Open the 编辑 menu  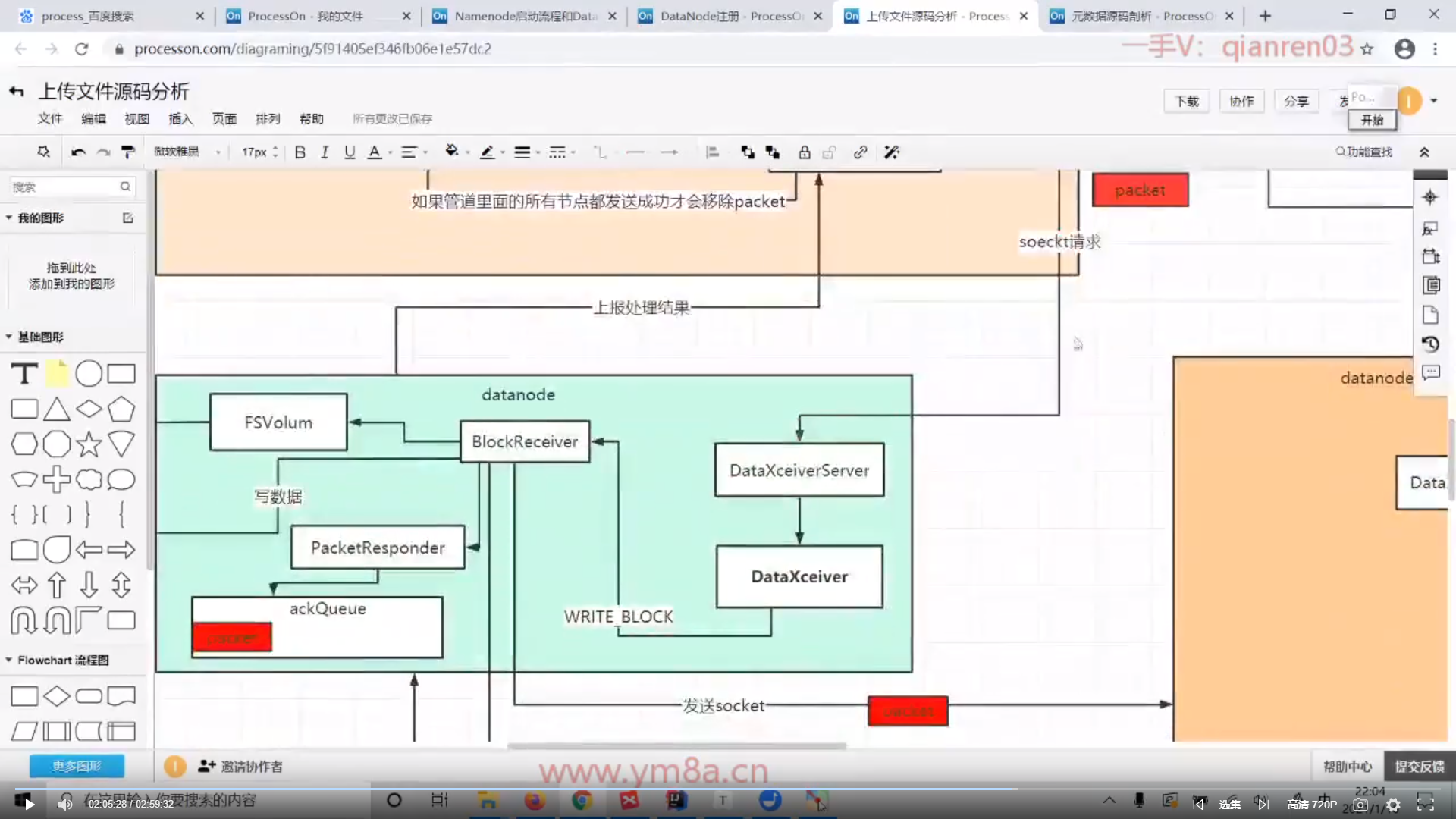pos(94,119)
